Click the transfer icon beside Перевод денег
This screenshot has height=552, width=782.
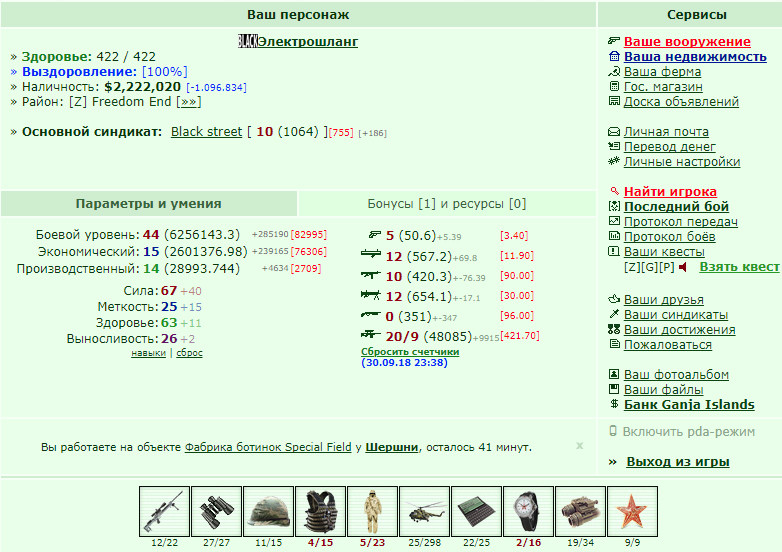pyautogui.click(x=614, y=146)
